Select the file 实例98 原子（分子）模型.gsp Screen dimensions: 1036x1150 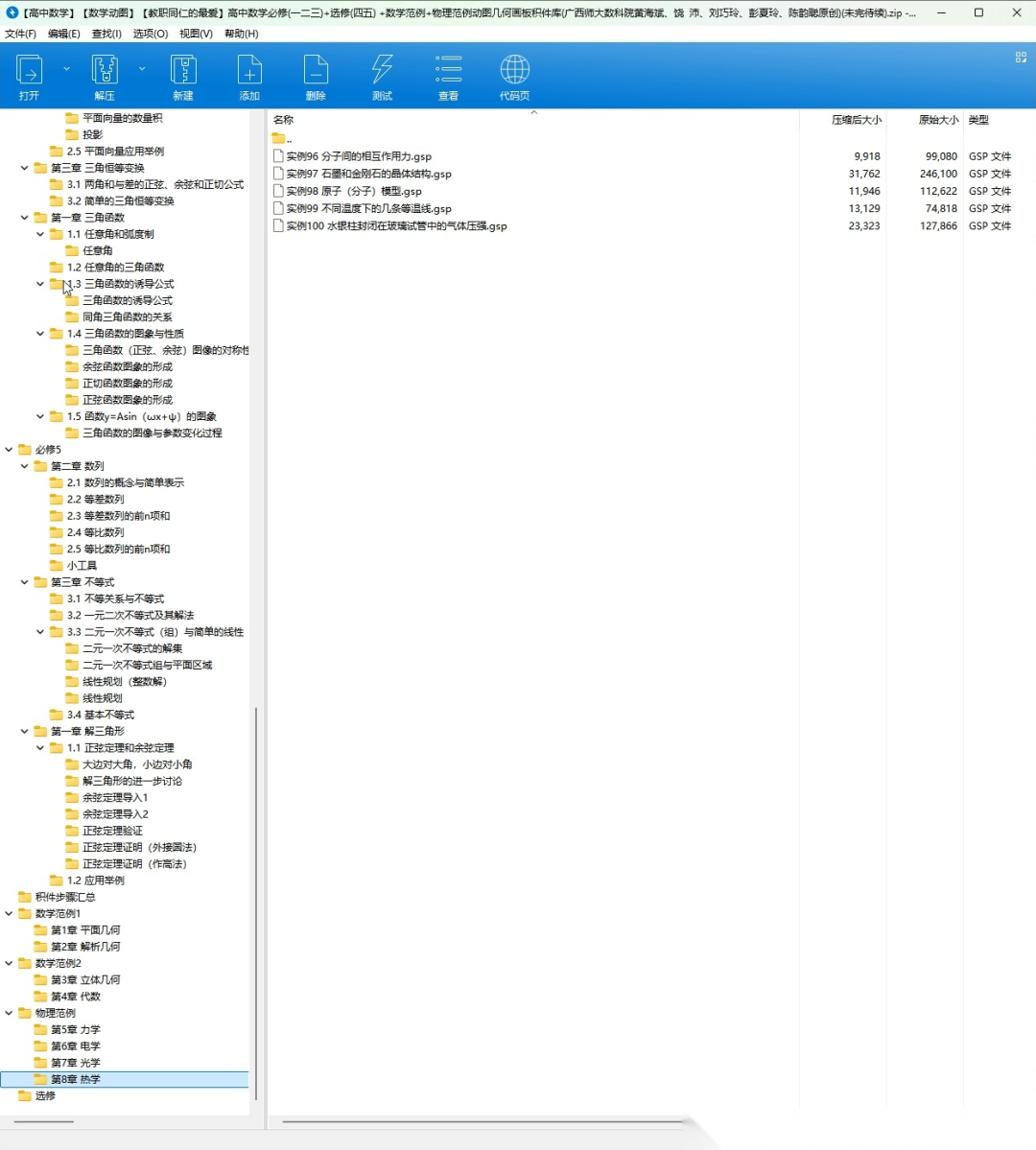pos(354,191)
